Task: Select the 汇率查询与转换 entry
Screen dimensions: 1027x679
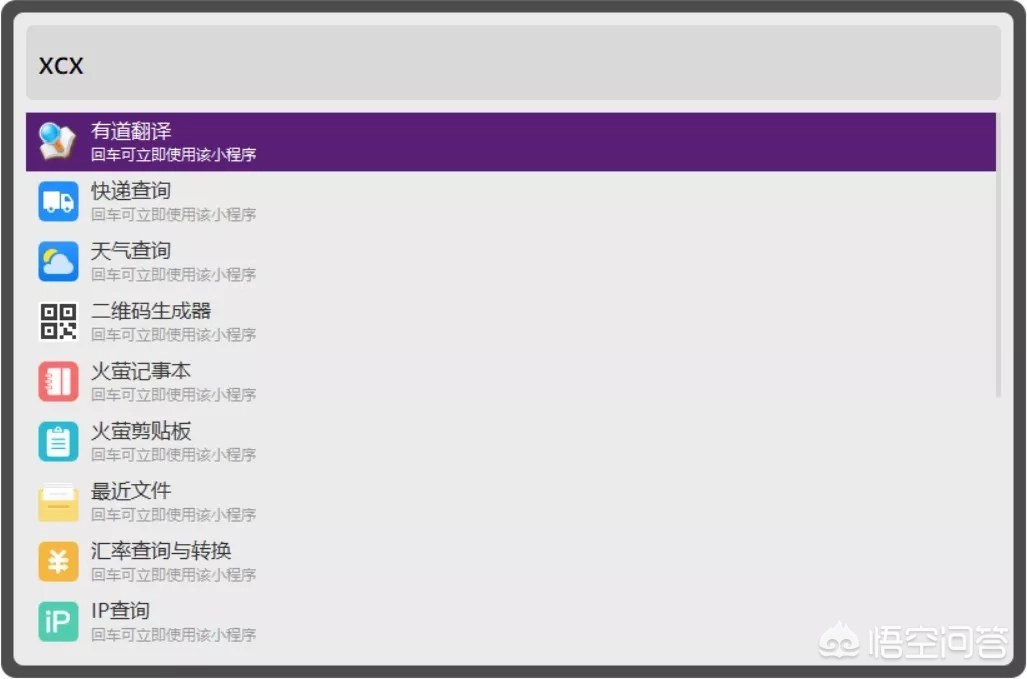Action: coord(300,561)
